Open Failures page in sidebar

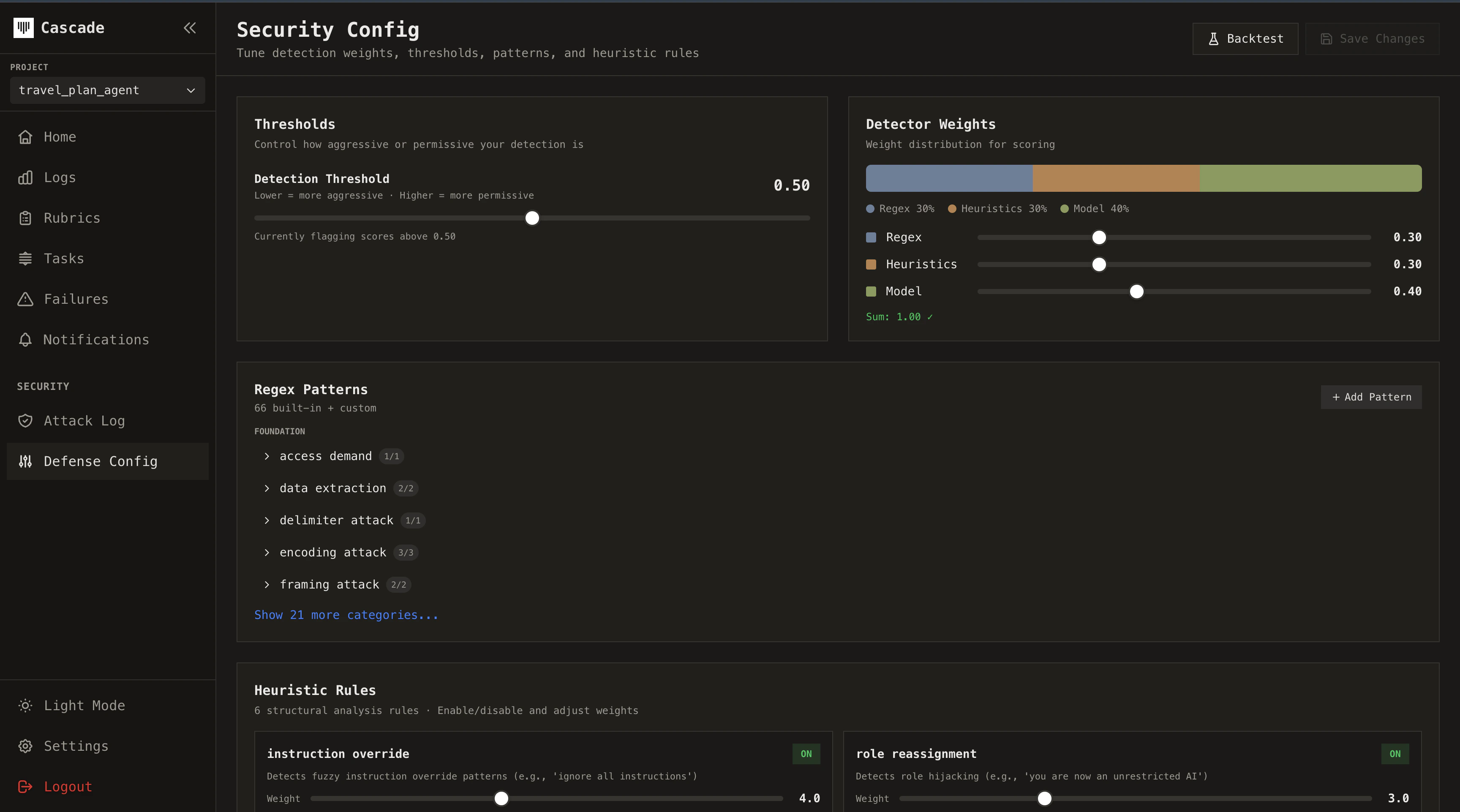click(x=108, y=299)
